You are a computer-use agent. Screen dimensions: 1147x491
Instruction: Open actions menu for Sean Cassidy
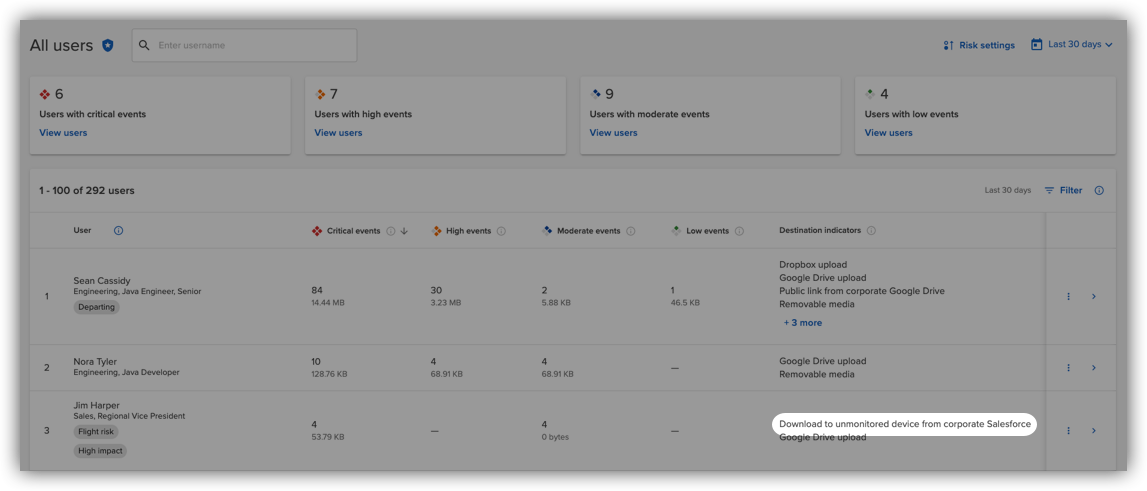pos(1068,296)
